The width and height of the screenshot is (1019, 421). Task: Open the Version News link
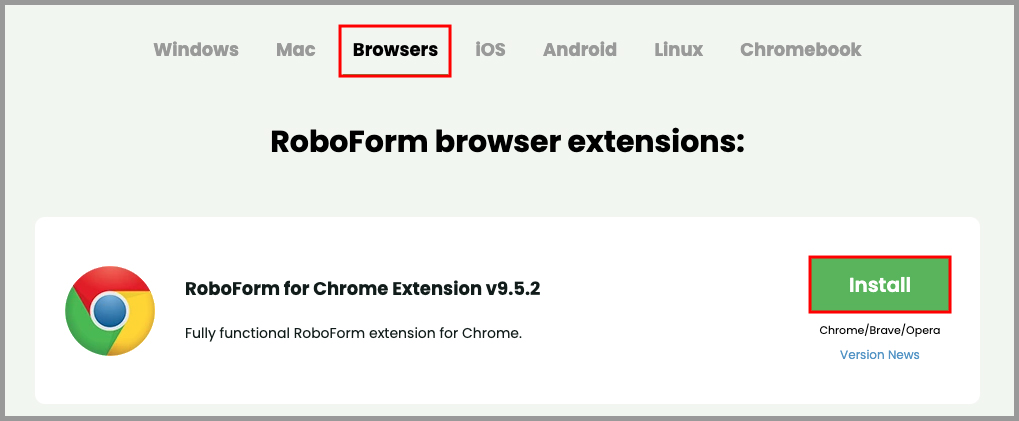click(x=879, y=355)
